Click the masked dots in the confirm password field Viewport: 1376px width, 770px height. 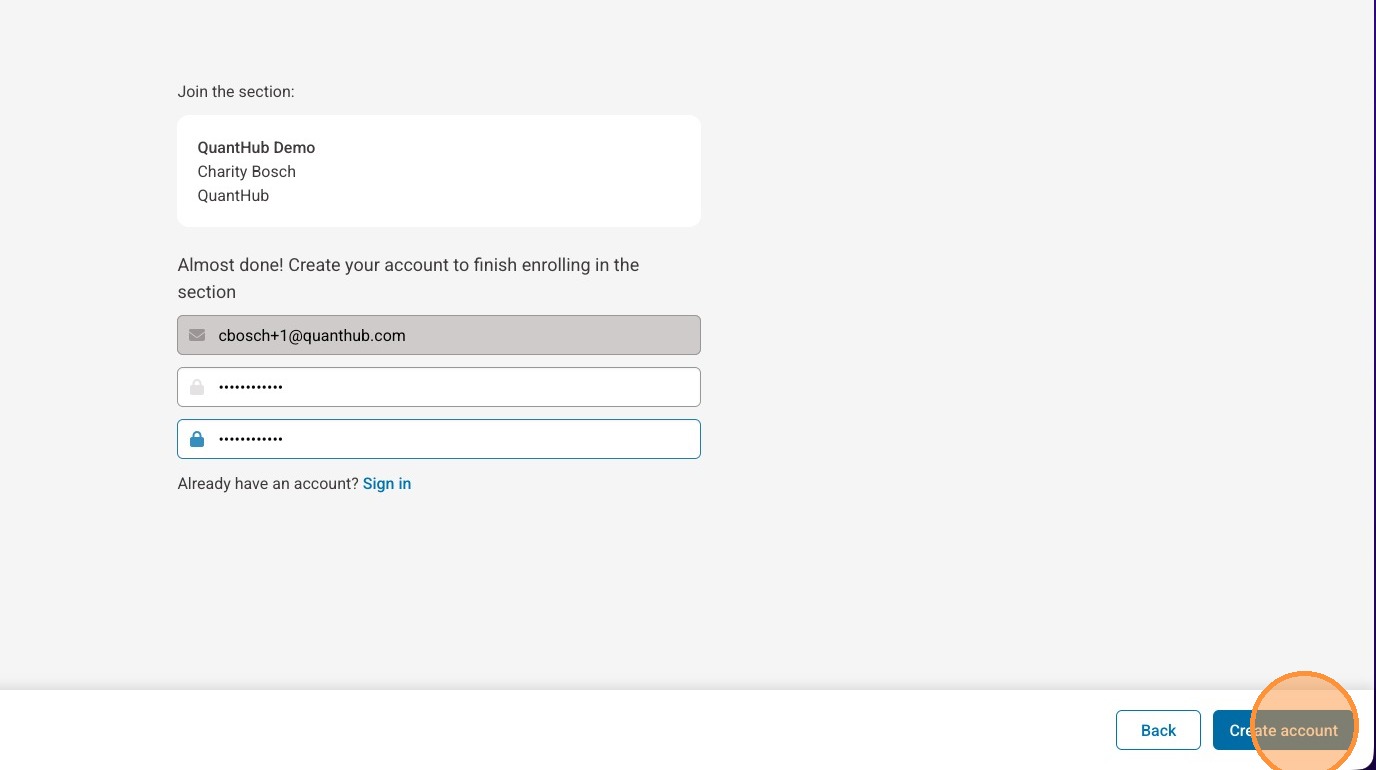tap(251, 439)
